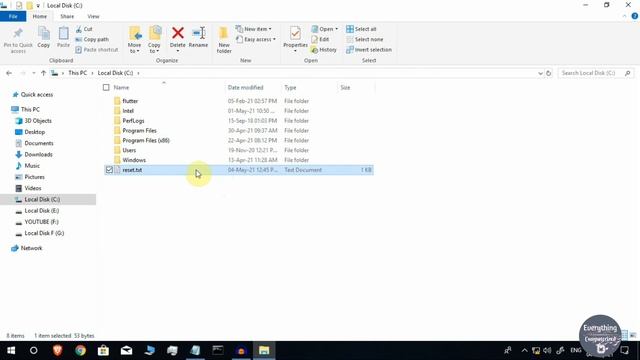Select Network in navigation pane
Image resolution: width=640 pixels, height=360 pixels.
coord(31,248)
